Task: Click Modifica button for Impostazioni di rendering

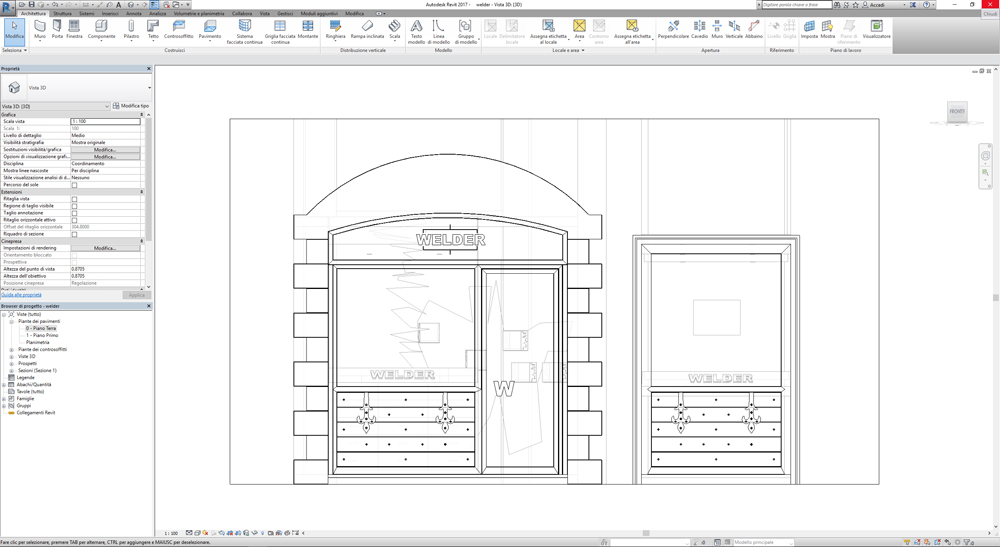Action: (105, 248)
